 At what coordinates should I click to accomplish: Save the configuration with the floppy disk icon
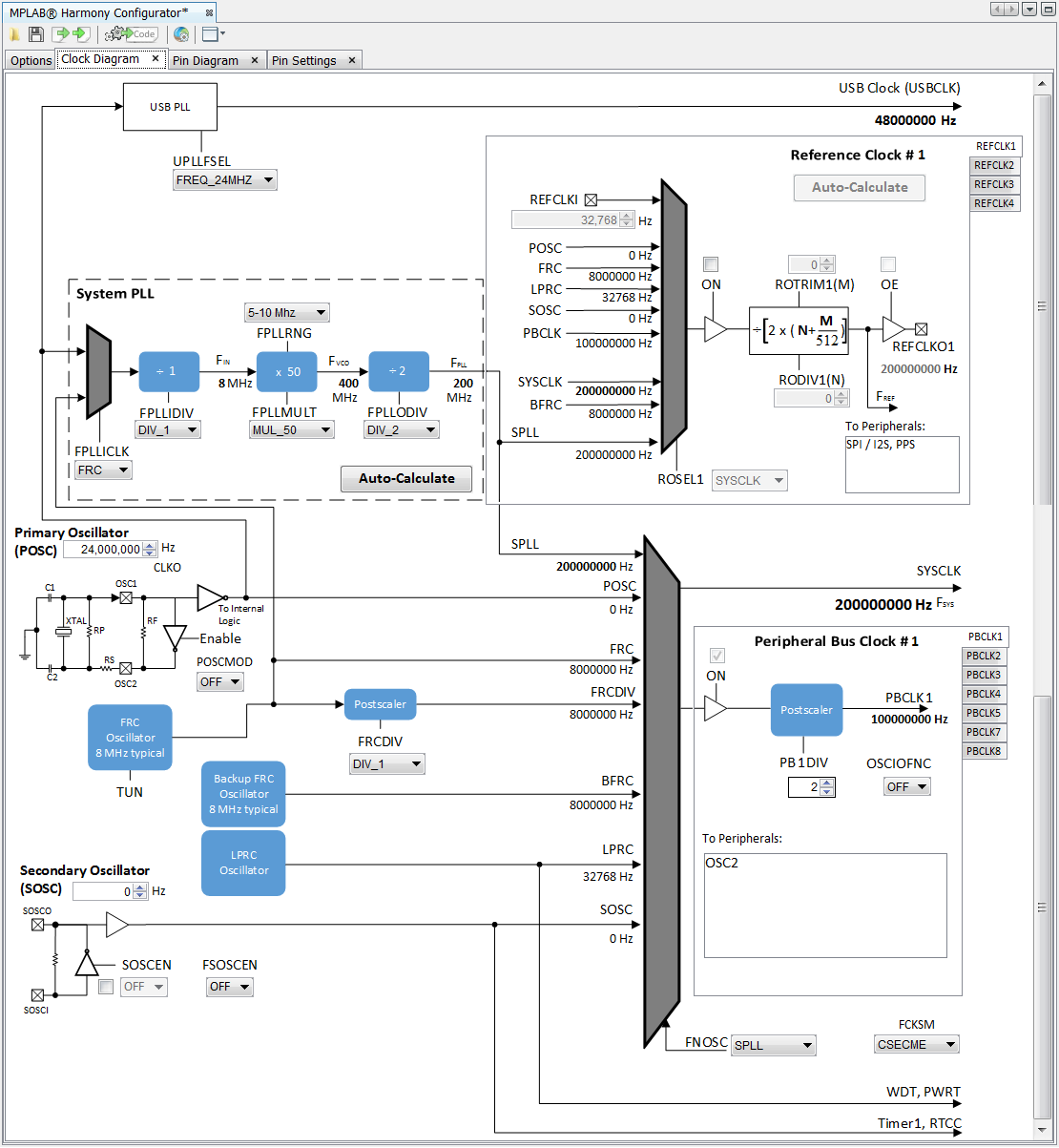click(35, 33)
